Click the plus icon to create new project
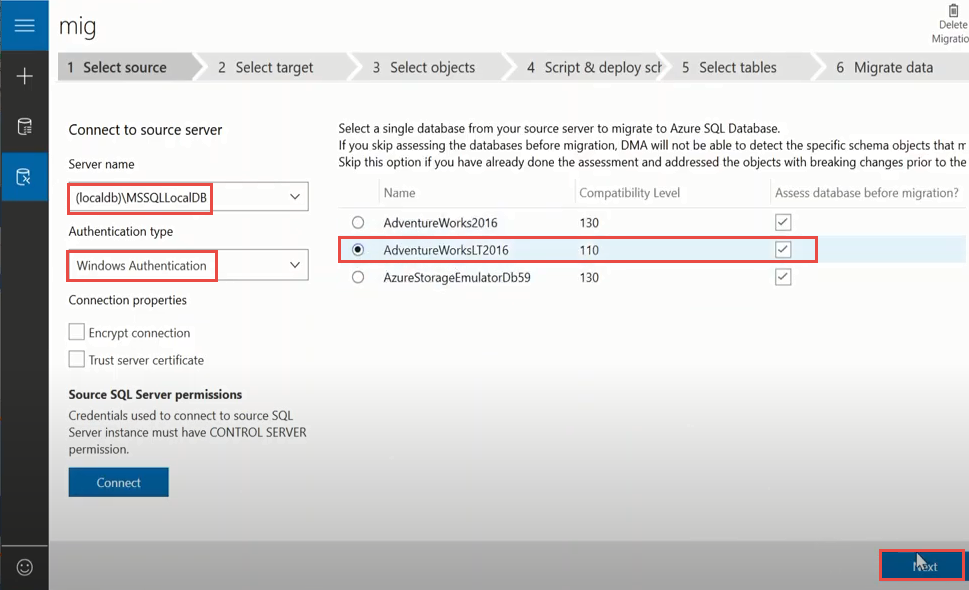Screen dimensions: 969x590 click(24, 76)
